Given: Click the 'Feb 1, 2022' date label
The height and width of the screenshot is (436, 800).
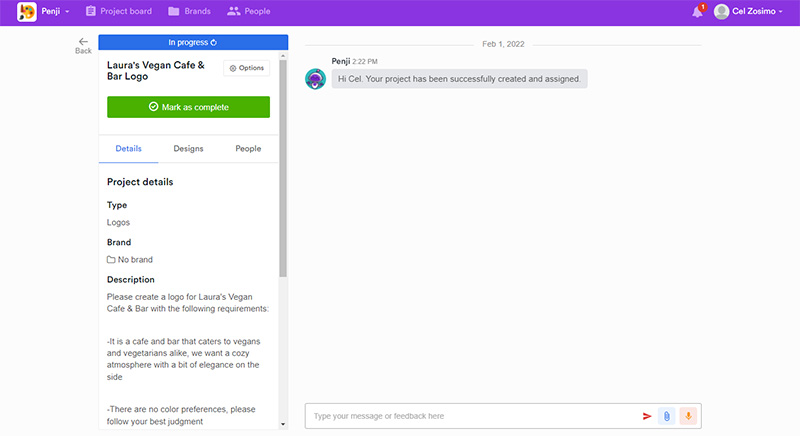Looking at the screenshot, I should coord(503,44).
